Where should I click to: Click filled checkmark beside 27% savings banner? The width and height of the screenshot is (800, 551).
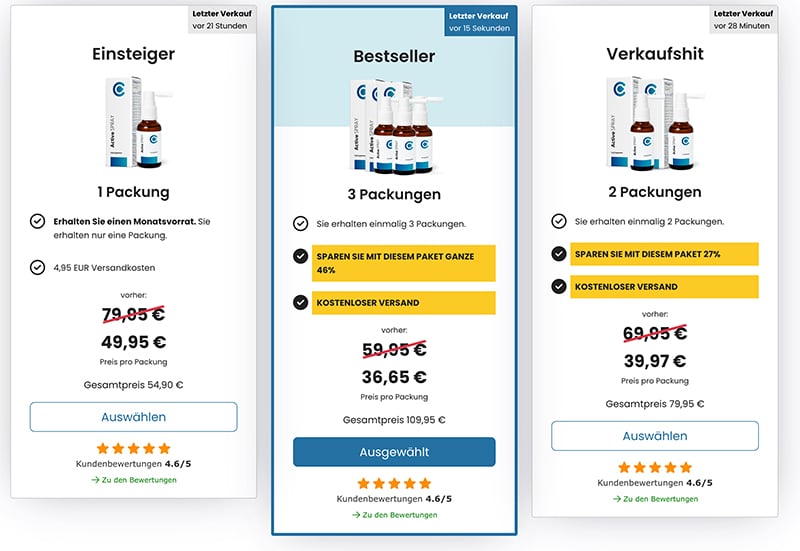559,254
